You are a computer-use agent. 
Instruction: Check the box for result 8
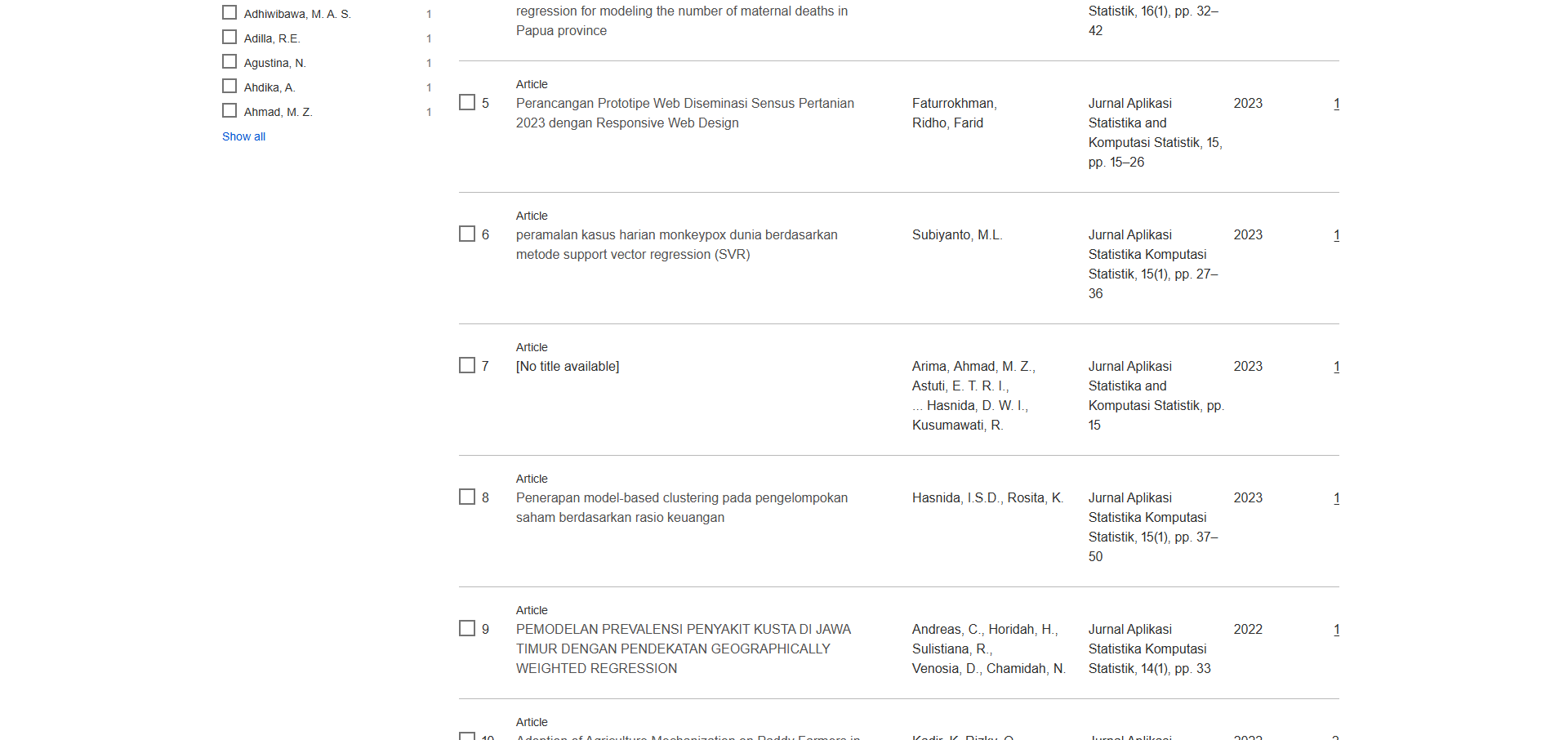pos(467,497)
